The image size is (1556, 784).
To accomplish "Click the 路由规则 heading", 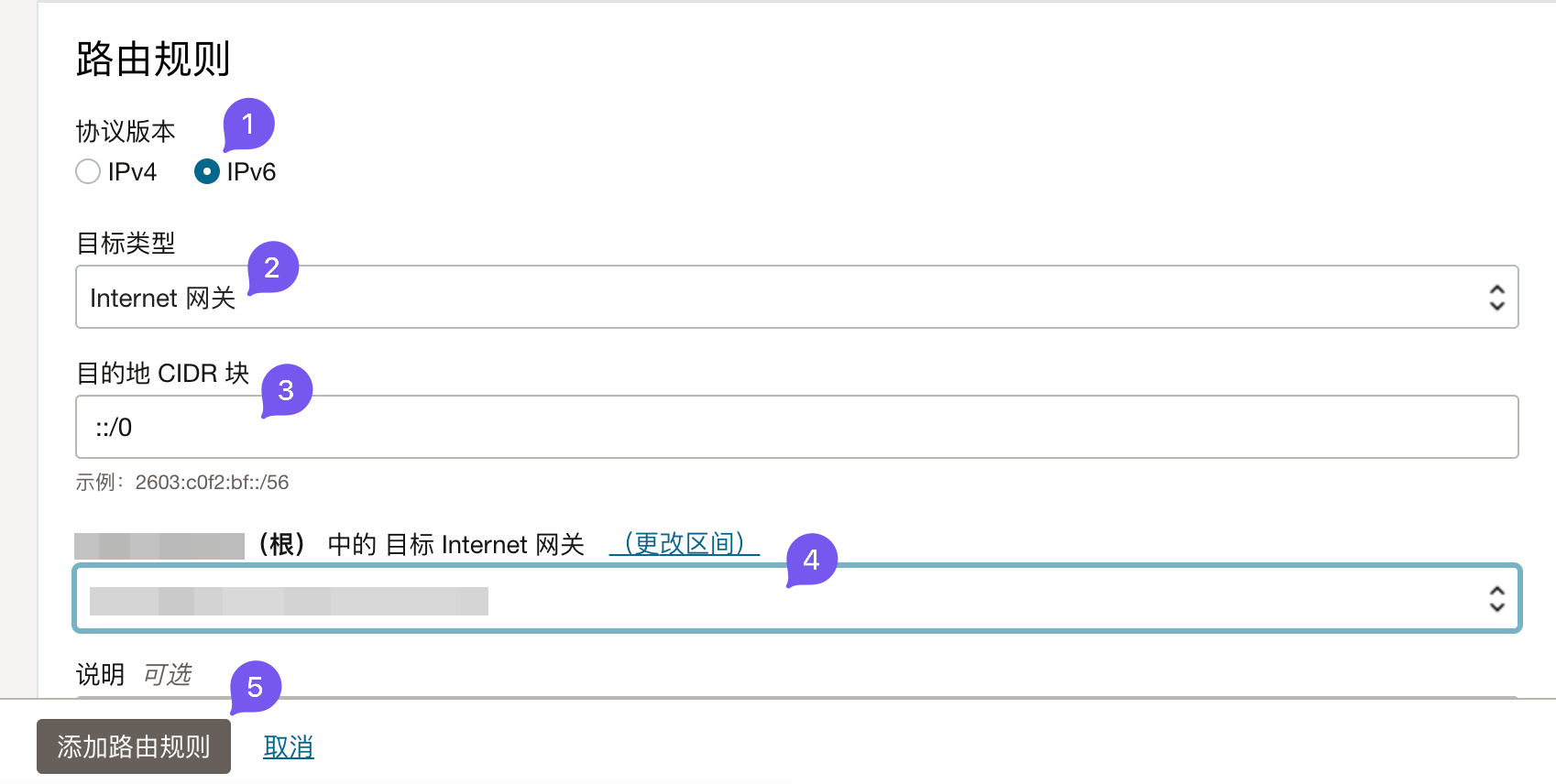I will pos(153,60).
